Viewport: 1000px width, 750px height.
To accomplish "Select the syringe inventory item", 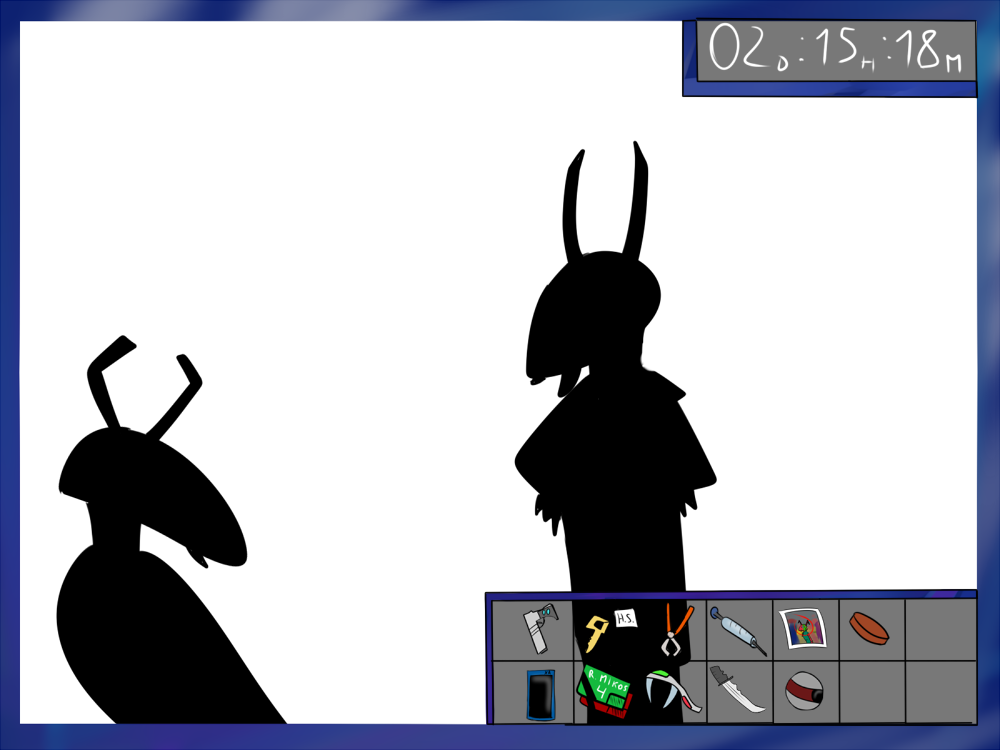I will (738, 631).
